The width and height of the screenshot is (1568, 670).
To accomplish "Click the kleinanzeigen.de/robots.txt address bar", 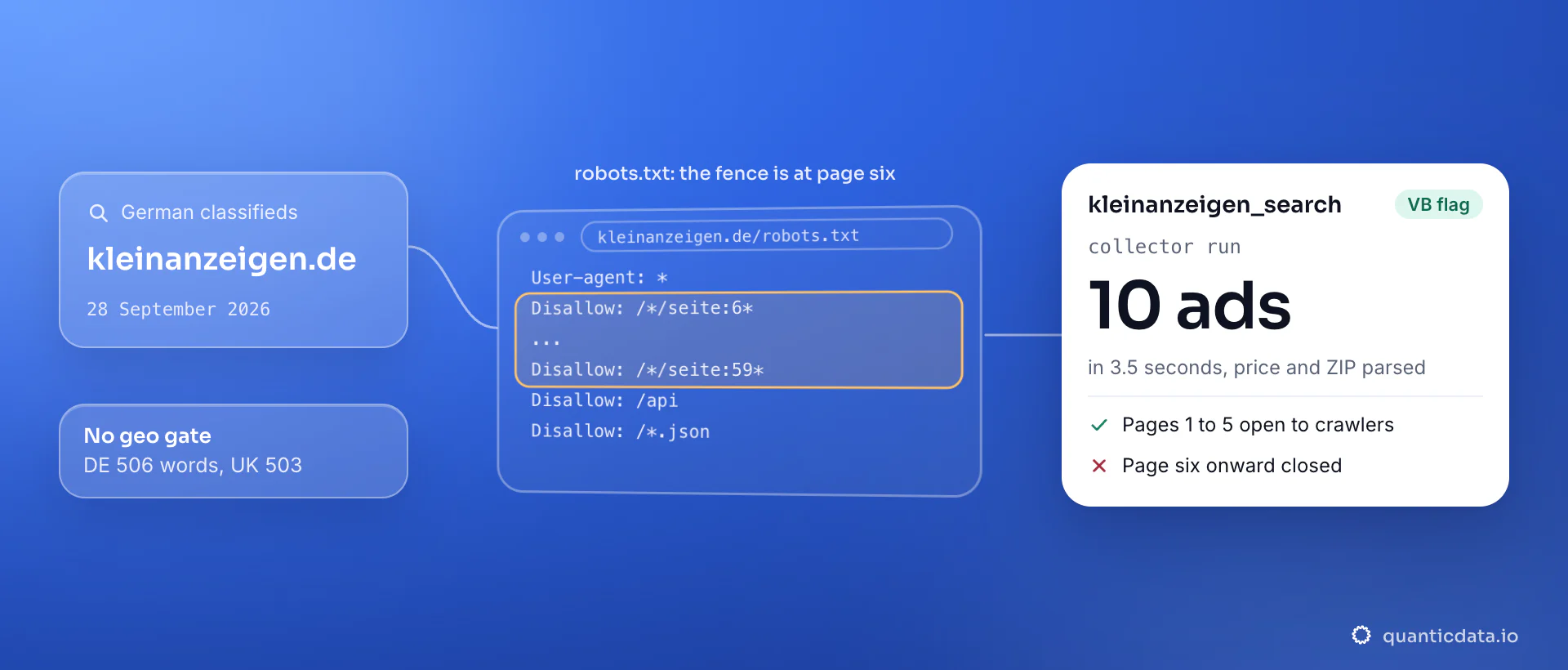I will (766, 235).
